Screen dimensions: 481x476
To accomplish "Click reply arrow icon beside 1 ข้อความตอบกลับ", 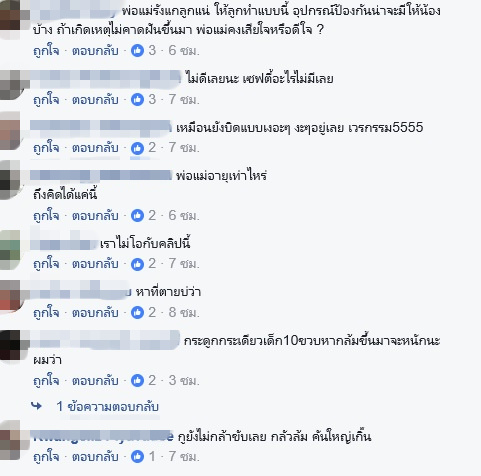I will tap(36, 406).
